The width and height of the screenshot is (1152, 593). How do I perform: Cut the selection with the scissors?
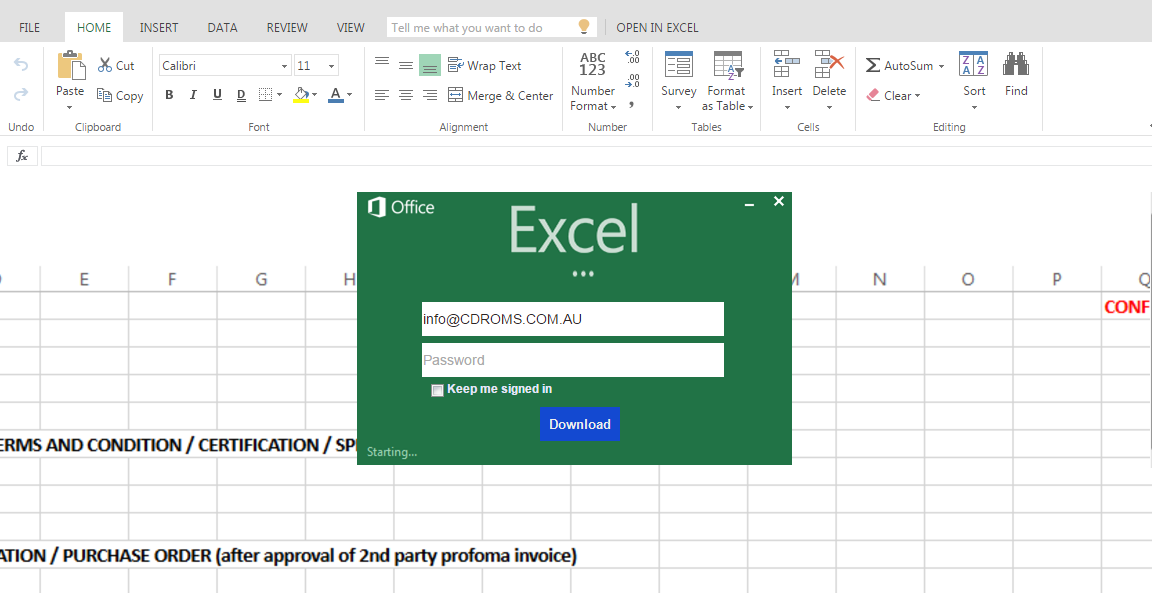click(x=116, y=65)
